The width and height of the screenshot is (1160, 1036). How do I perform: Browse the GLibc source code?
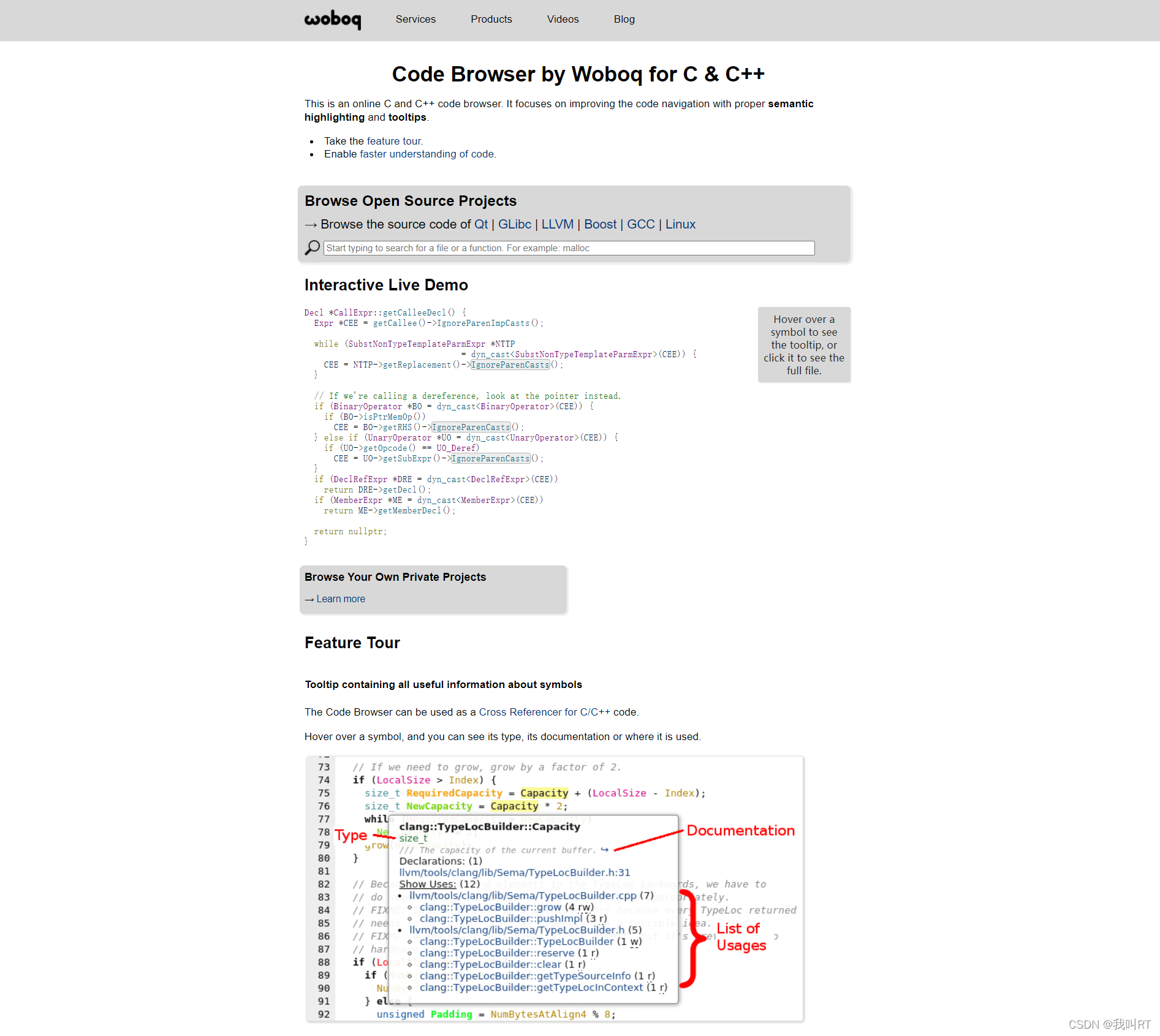pyautogui.click(x=514, y=224)
